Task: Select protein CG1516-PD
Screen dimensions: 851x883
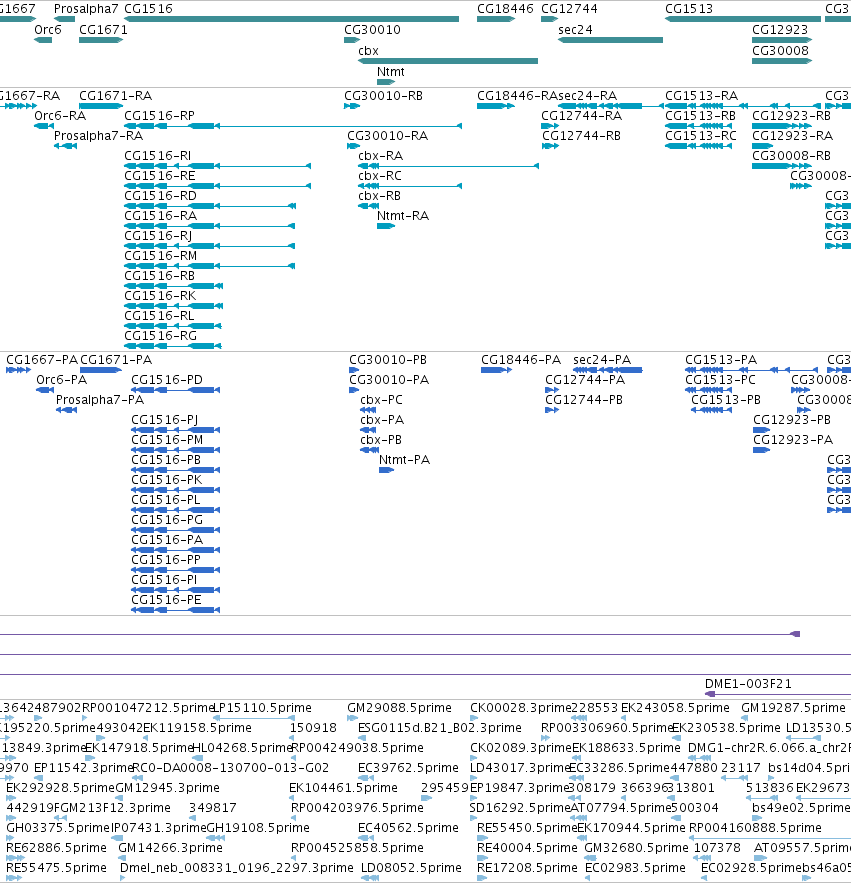Action: coord(176,390)
